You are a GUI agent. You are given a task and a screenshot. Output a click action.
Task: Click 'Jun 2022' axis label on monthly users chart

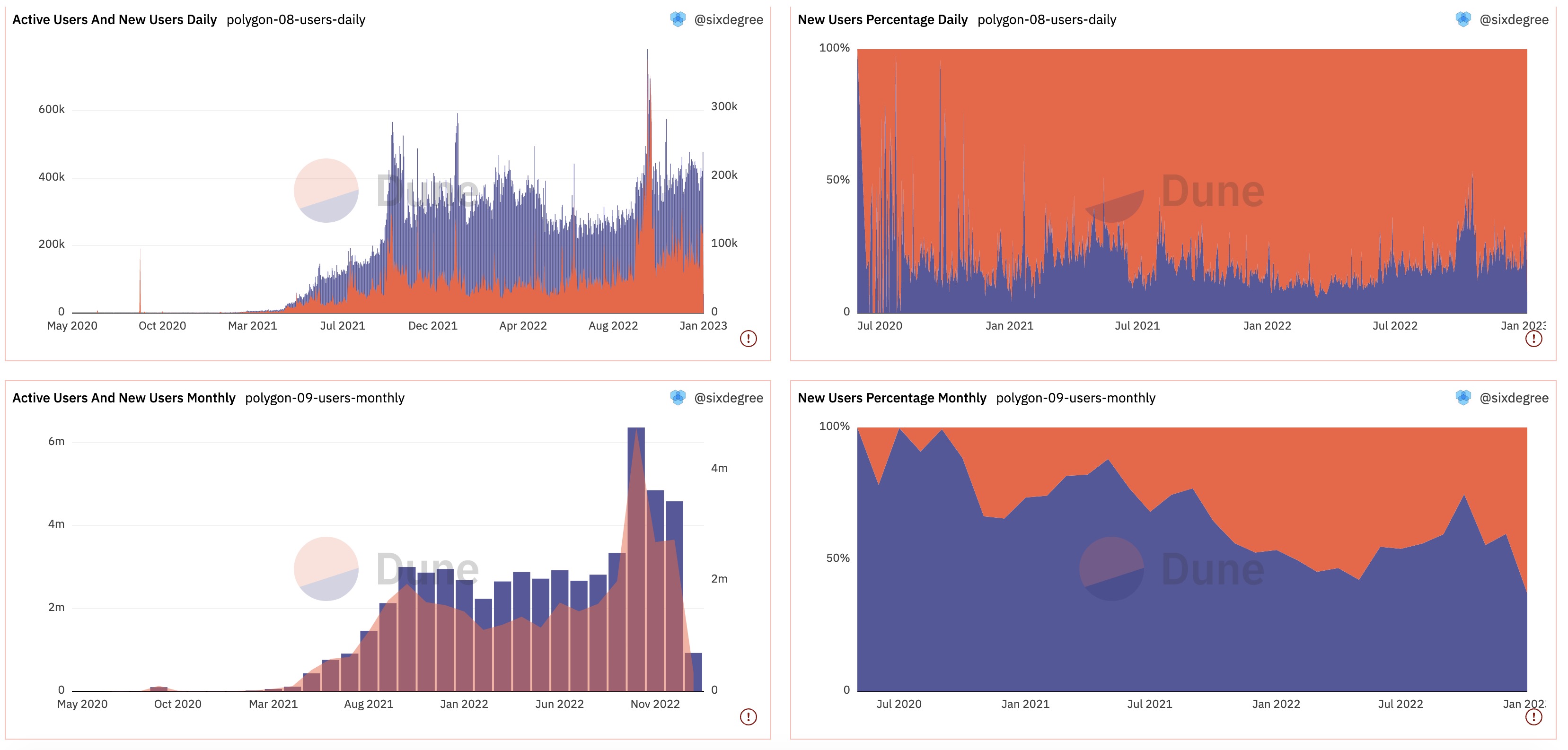(559, 704)
